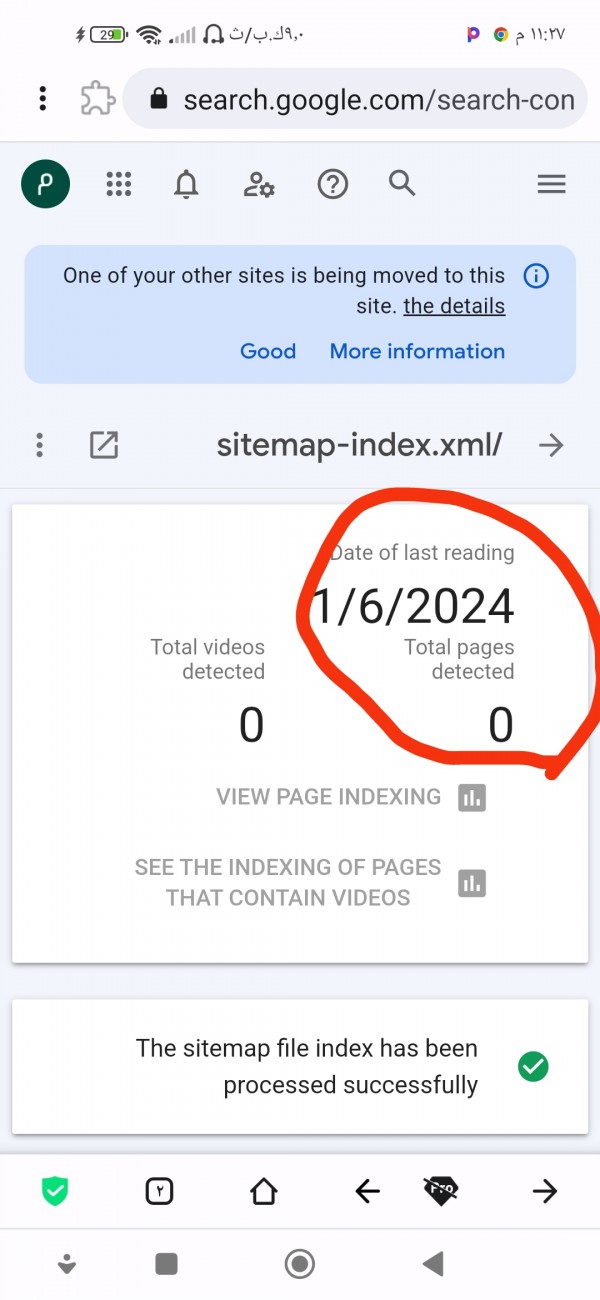Open the notifications bell
The height and width of the screenshot is (1300, 600).
[186, 184]
